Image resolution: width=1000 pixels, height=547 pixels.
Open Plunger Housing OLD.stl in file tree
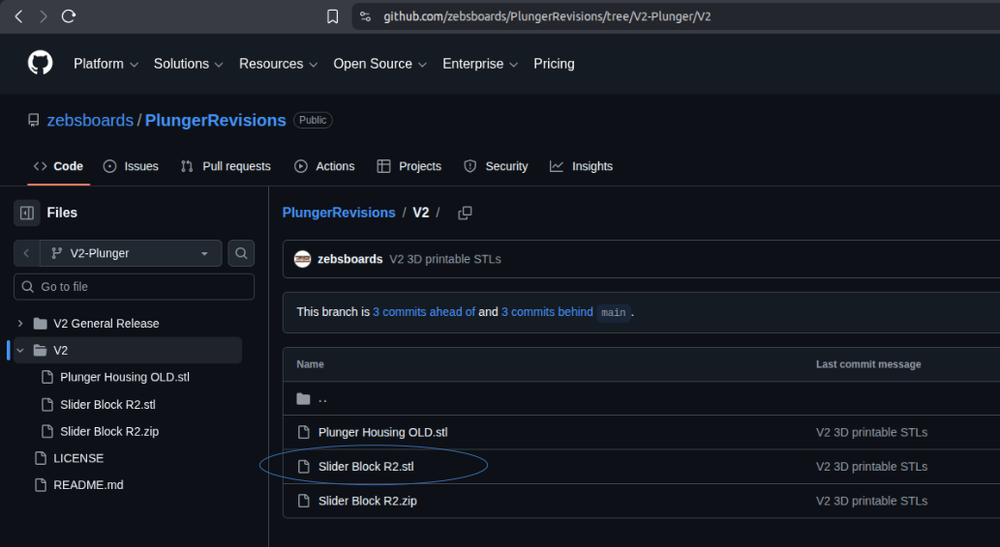pyautogui.click(x=124, y=377)
